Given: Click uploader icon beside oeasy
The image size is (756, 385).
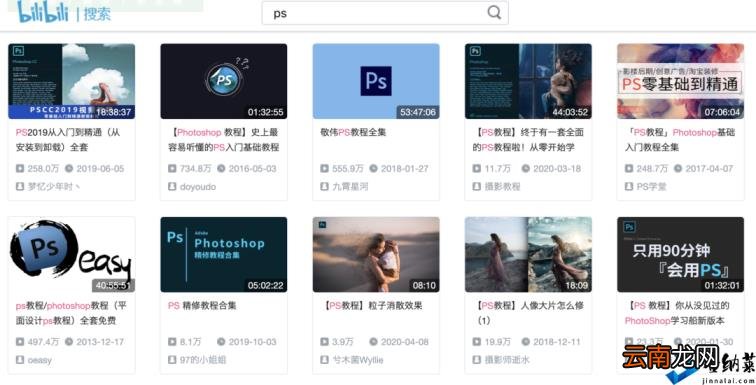Looking at the screenshot, I should tap(20, 360).
